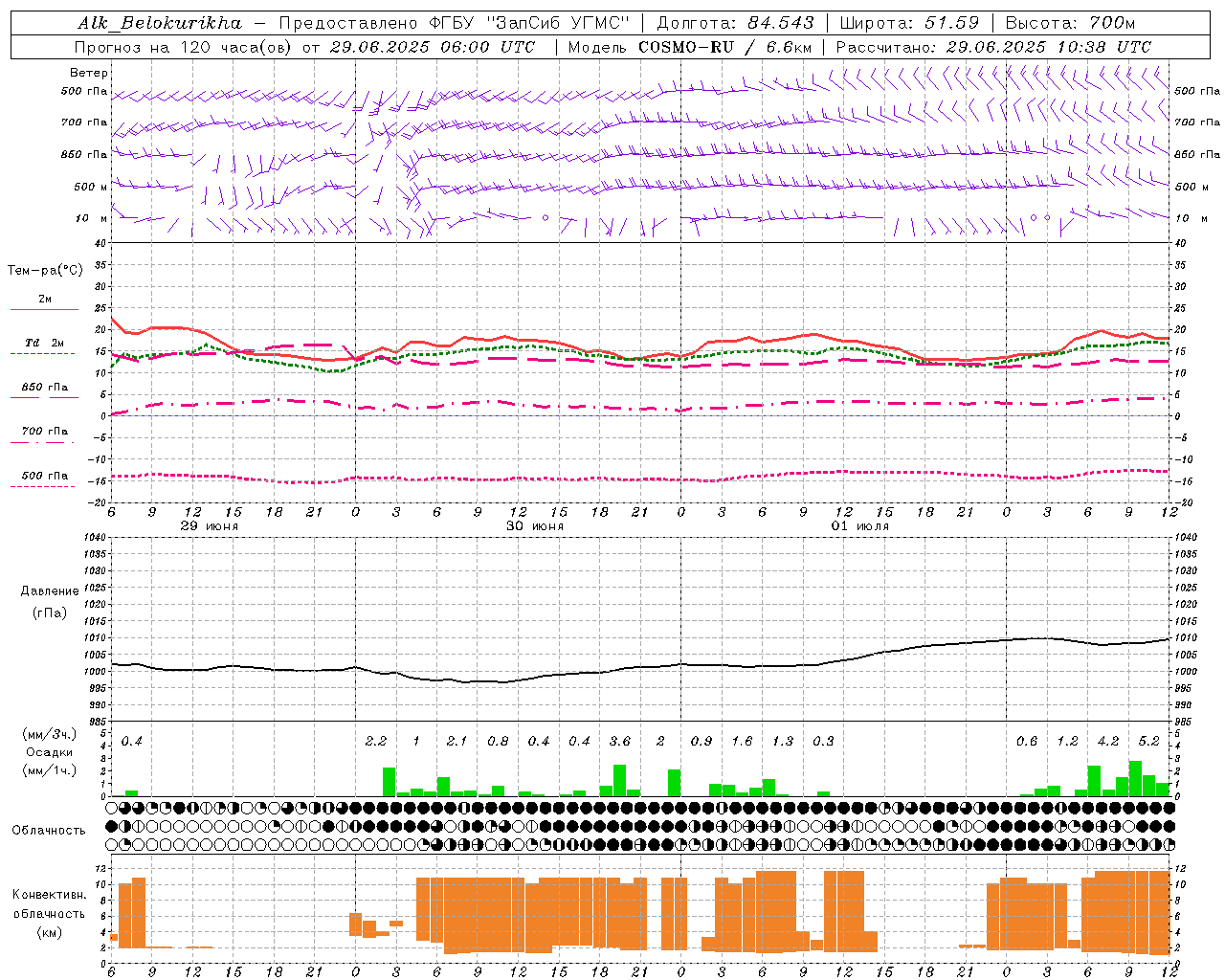Click the dotted '500 гПа' temperature legend line
This screenshot has height=980, width=1225.
click(42, 486)
